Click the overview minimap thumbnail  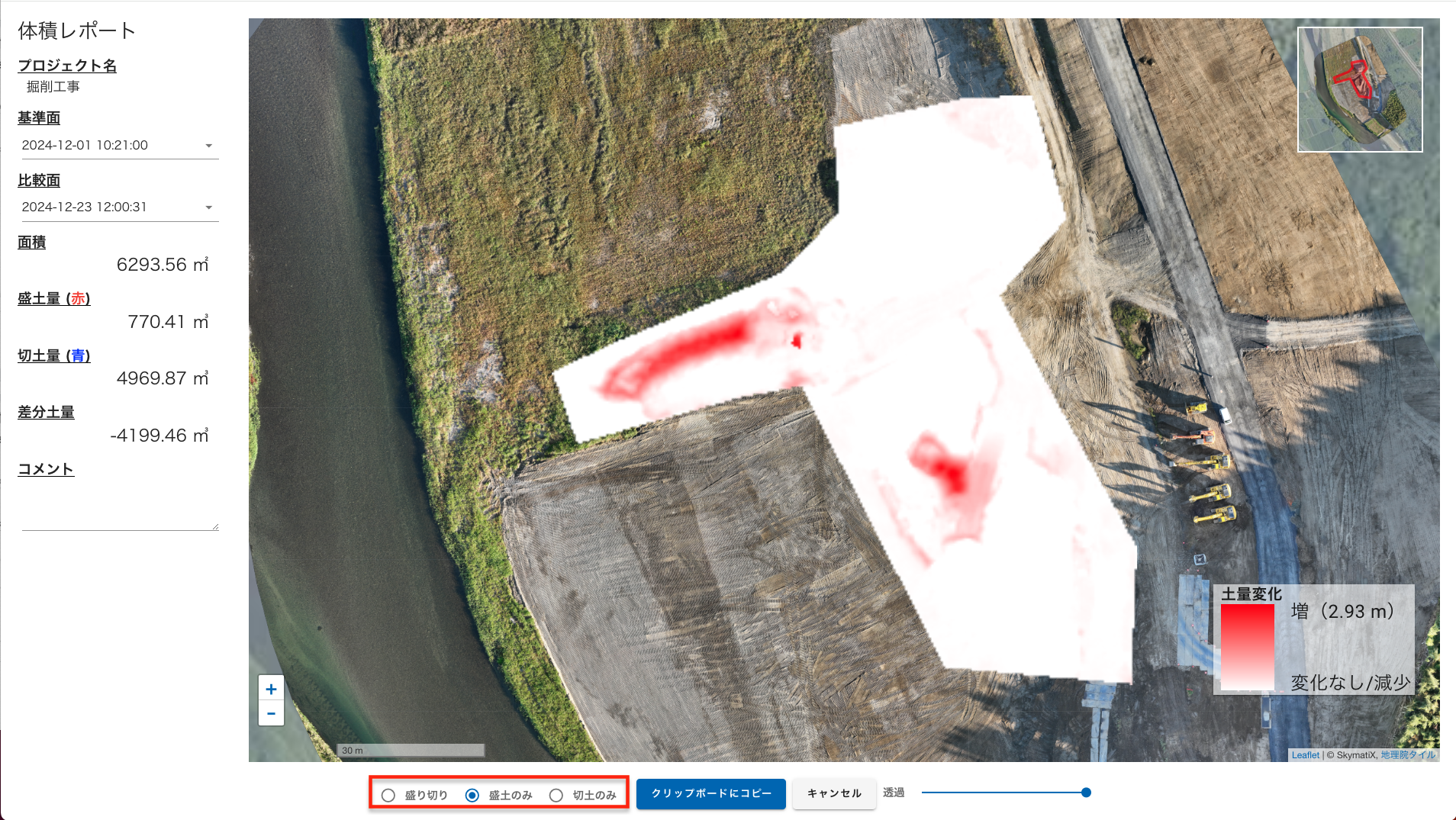1360,89
